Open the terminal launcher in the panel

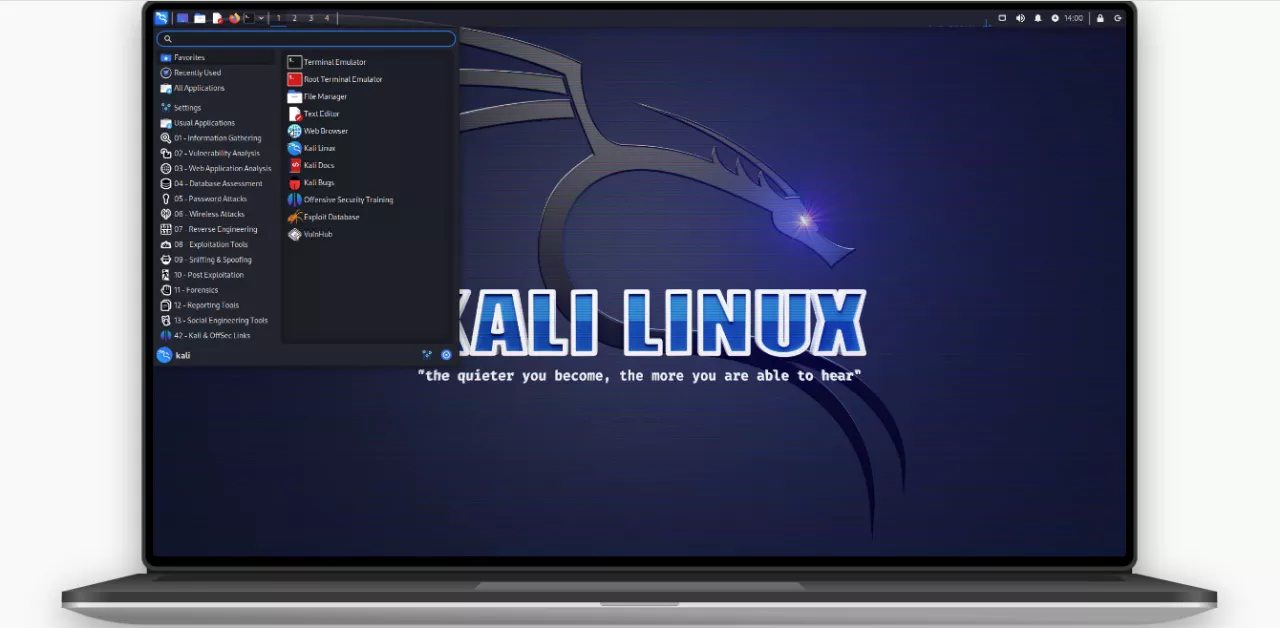[x=248, y=18]
